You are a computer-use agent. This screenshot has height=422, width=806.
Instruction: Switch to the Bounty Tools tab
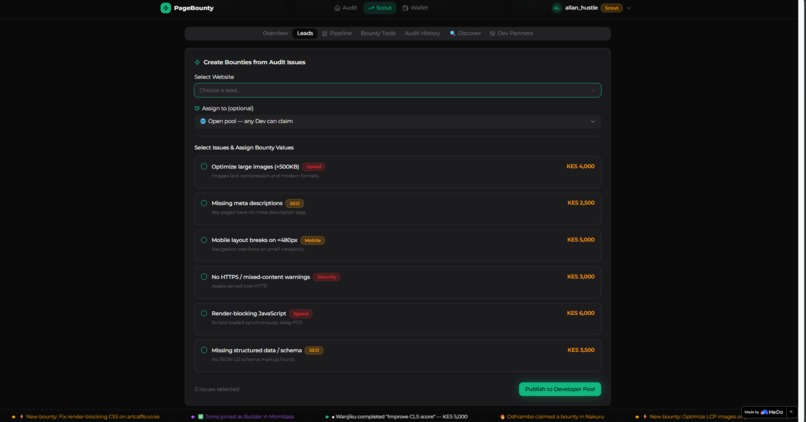pyautogui.click(x=378, y=33)
